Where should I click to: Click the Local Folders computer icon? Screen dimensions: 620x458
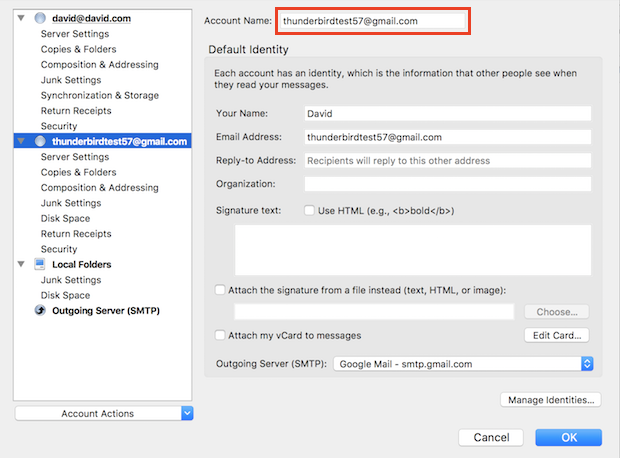tap(40, 264)
